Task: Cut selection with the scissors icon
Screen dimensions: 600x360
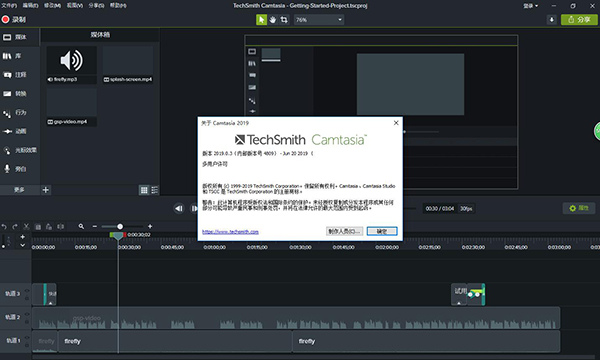Action: [x=26, y=226]
